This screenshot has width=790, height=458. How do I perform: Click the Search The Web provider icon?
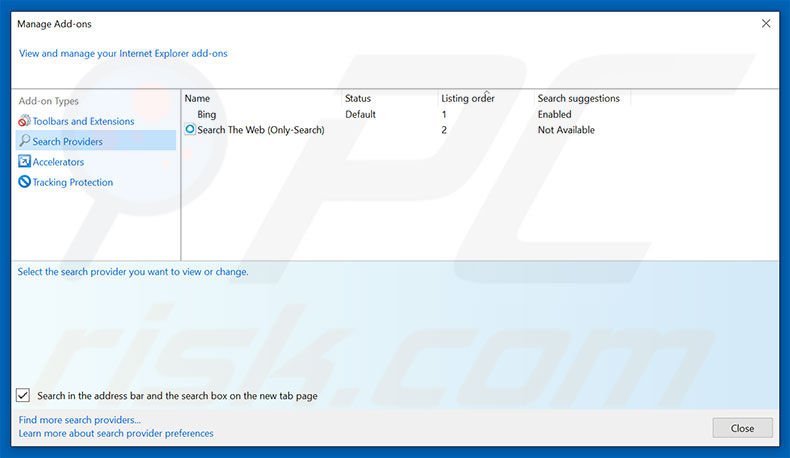(190, 129)
